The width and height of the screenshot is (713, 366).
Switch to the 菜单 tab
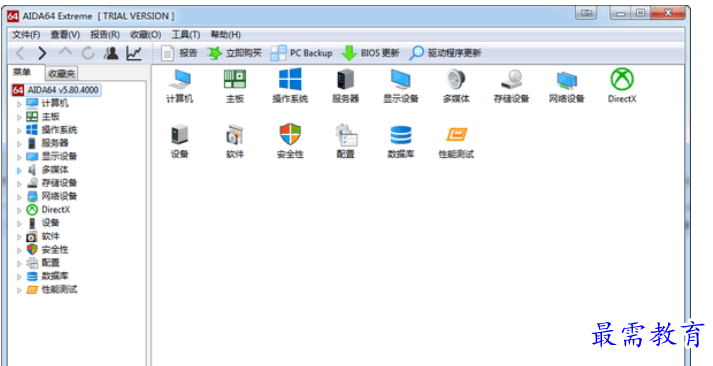click(22, 72)
